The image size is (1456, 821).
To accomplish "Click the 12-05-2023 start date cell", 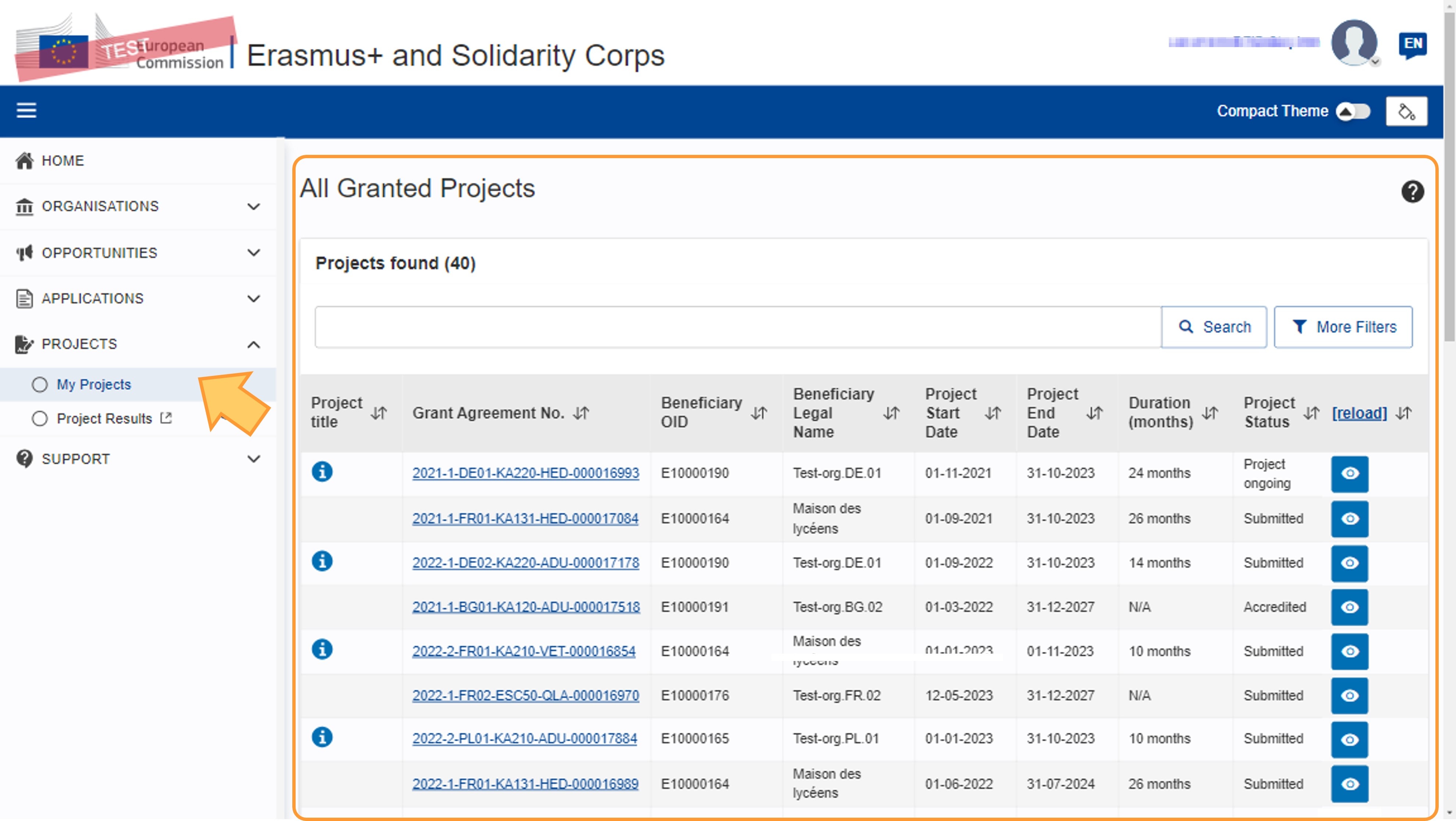I will [959, 695].
